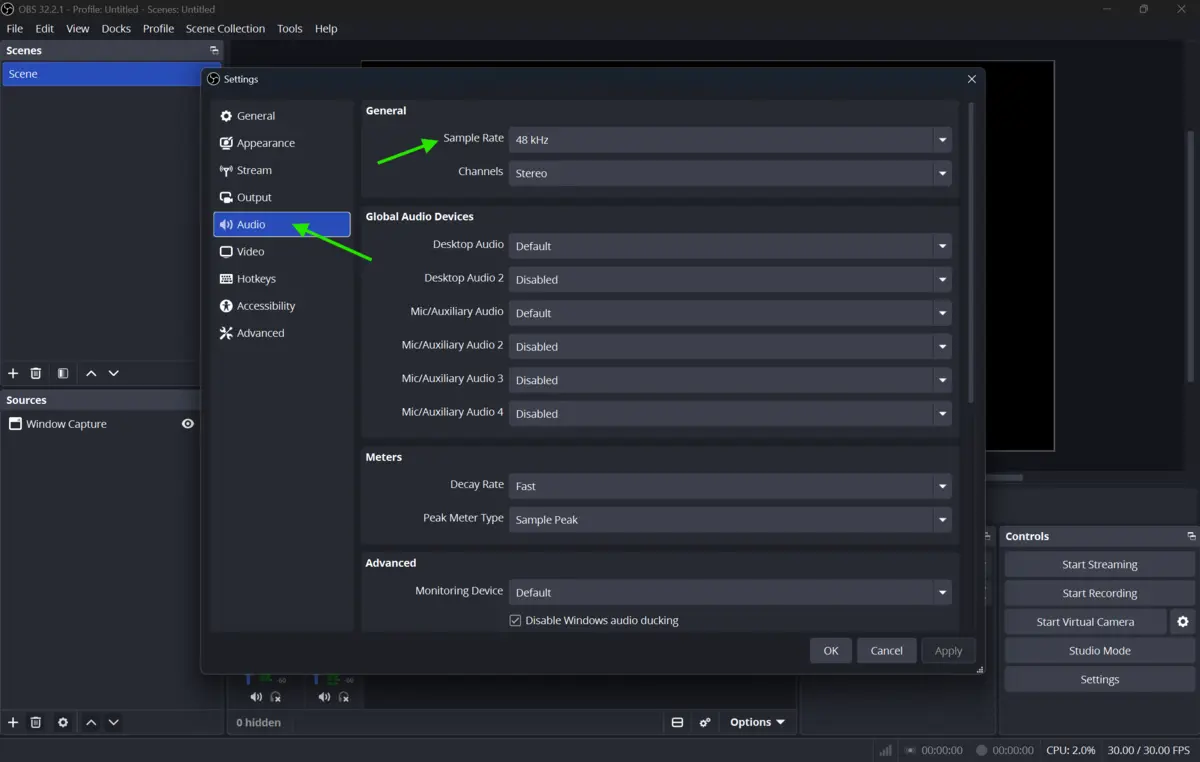Open the Help menu
1200x762 pixels.
(326, 29)
